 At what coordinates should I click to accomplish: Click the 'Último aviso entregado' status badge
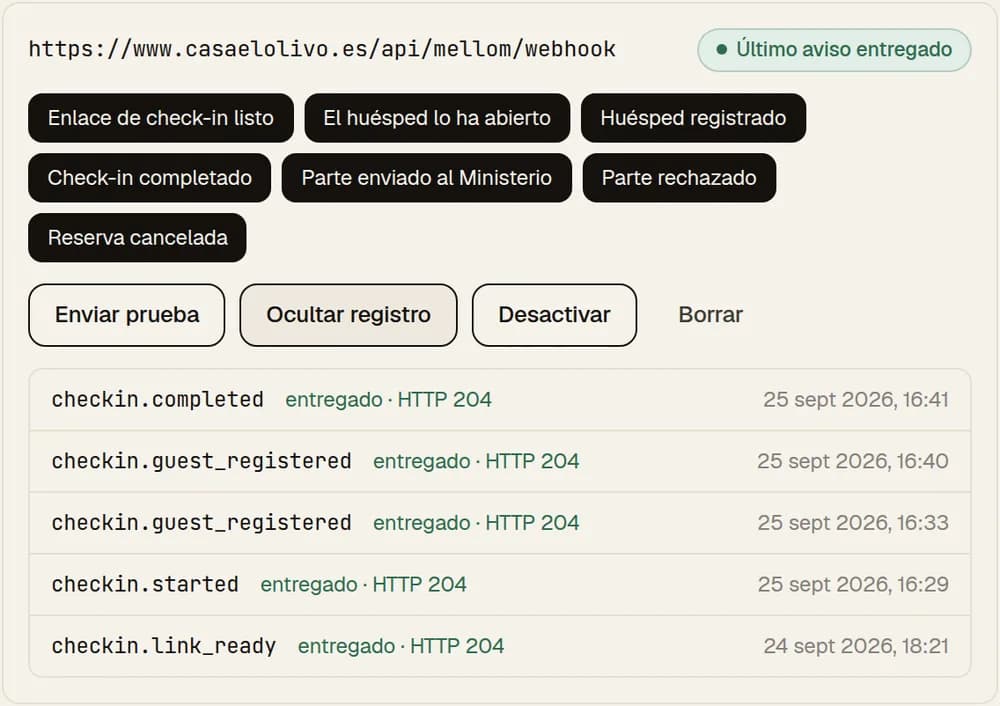click(x=834, y=50)
